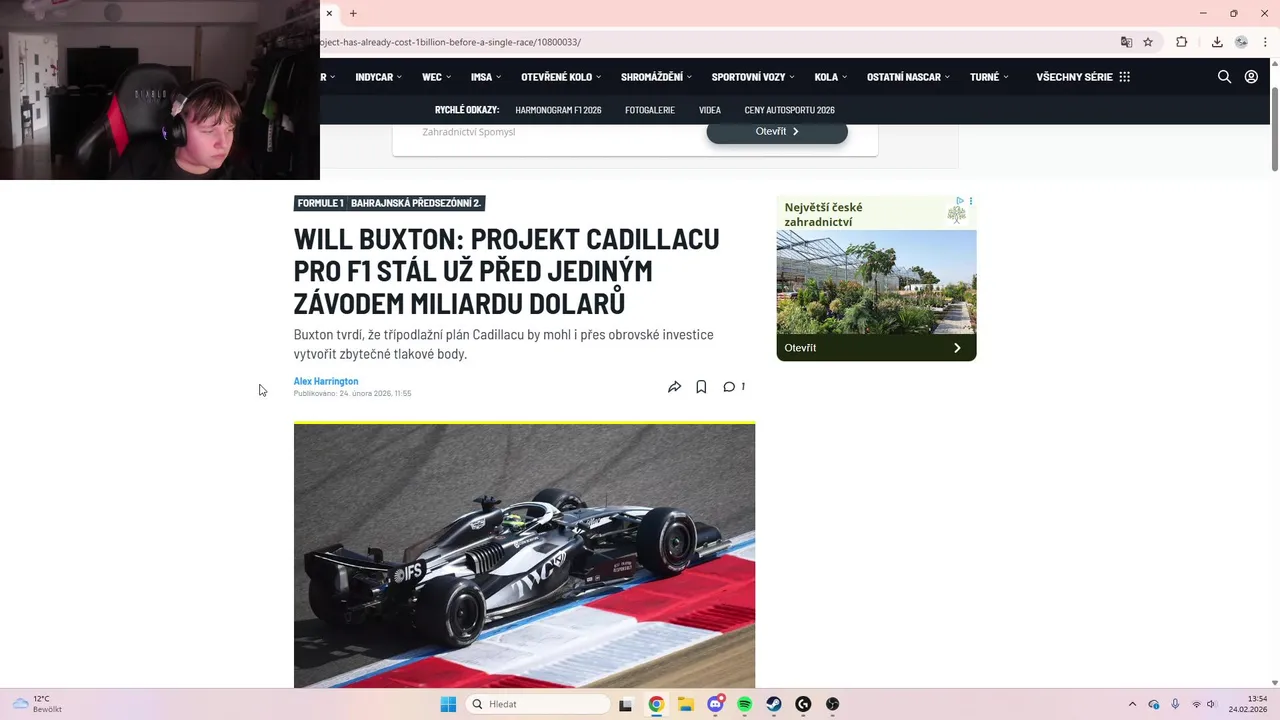Click Otevřít on the sidebar garden ad
Screen dimensions: 1280x720
876,348
